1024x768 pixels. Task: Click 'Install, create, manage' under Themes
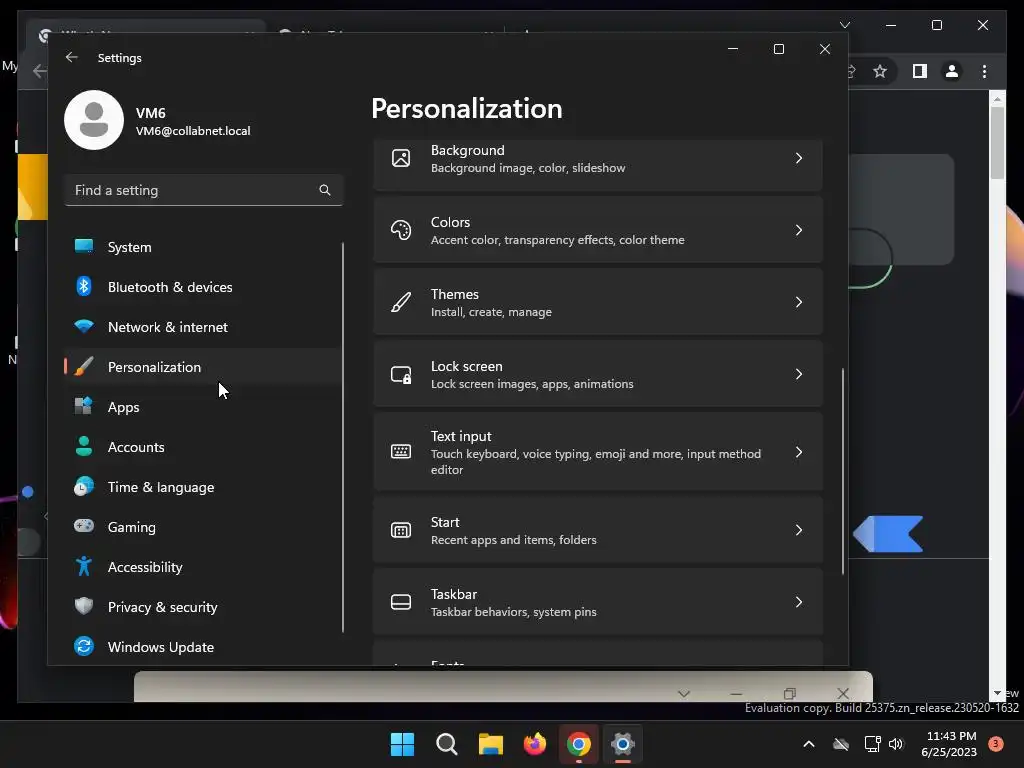tap(491, 312)
